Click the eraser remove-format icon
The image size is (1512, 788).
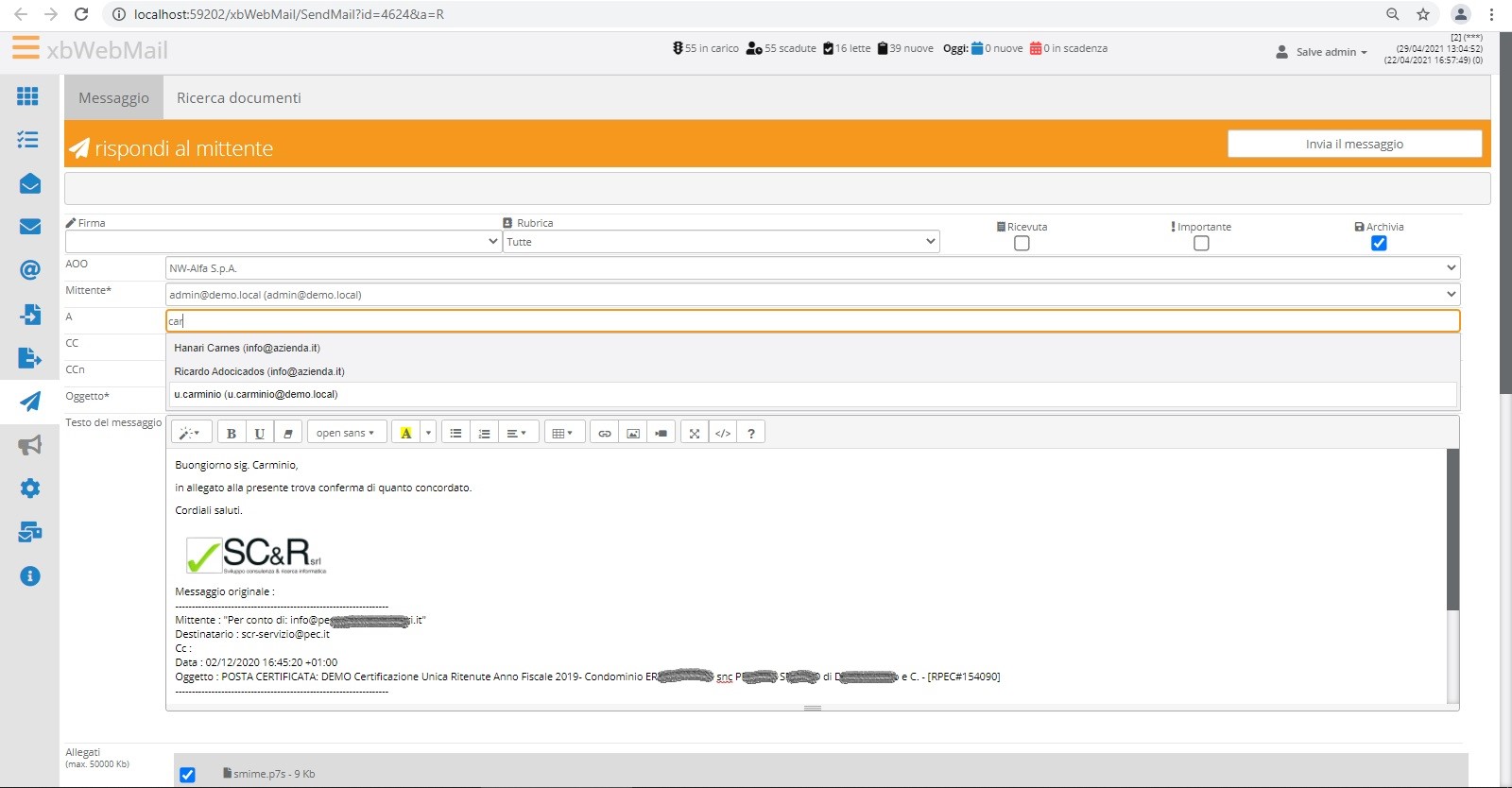[x=287, y=433]
